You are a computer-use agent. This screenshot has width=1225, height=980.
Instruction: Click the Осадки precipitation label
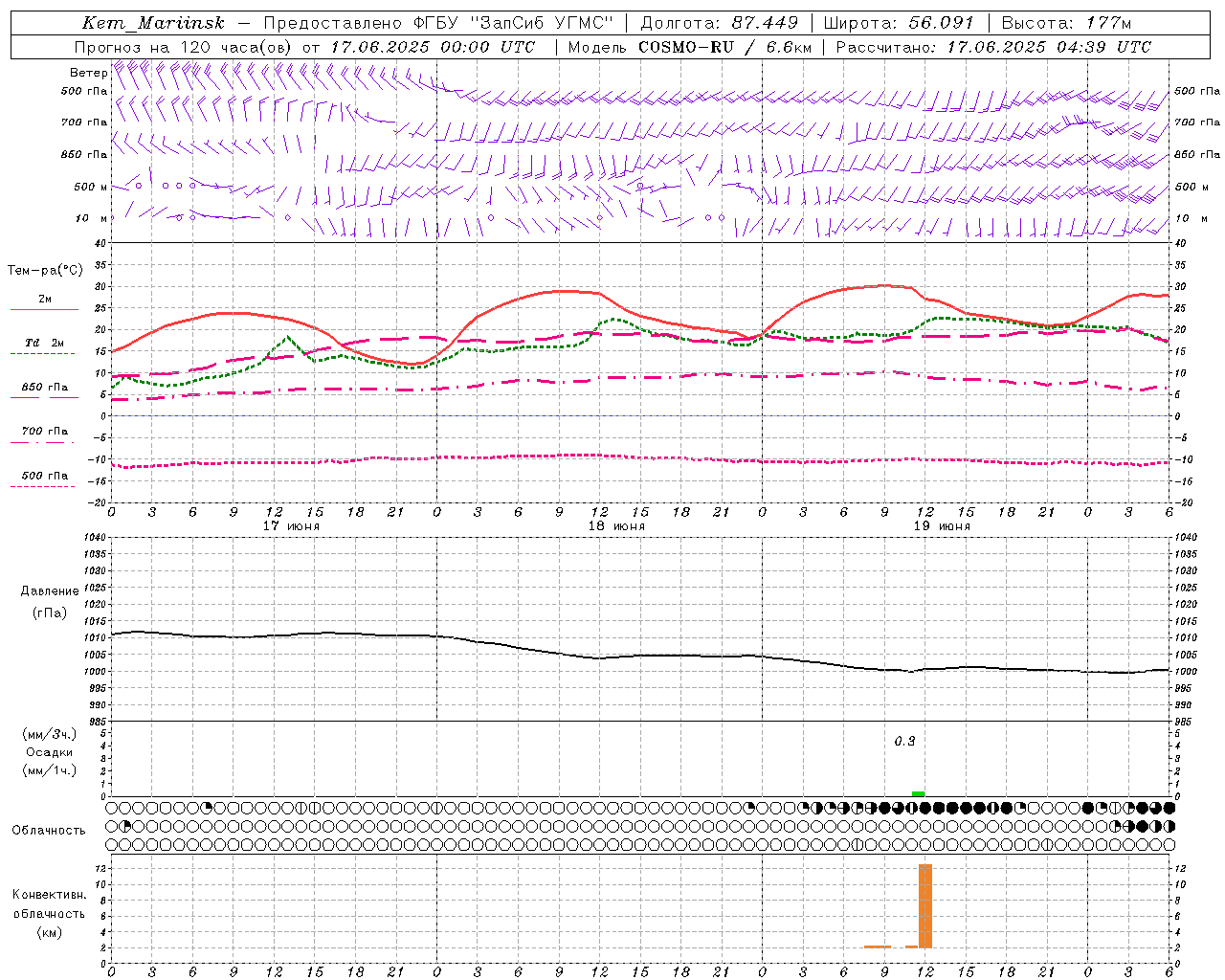click(50, 752)
